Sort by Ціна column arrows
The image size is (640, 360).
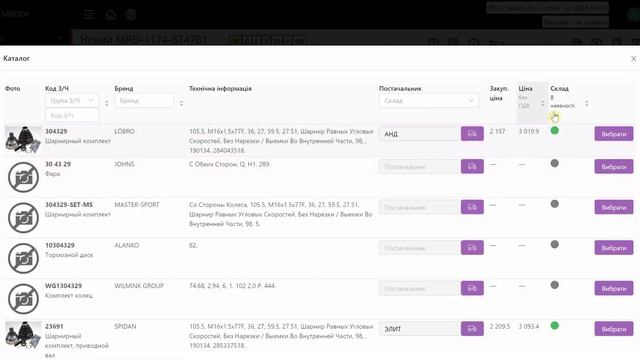[x=542, y=103]
